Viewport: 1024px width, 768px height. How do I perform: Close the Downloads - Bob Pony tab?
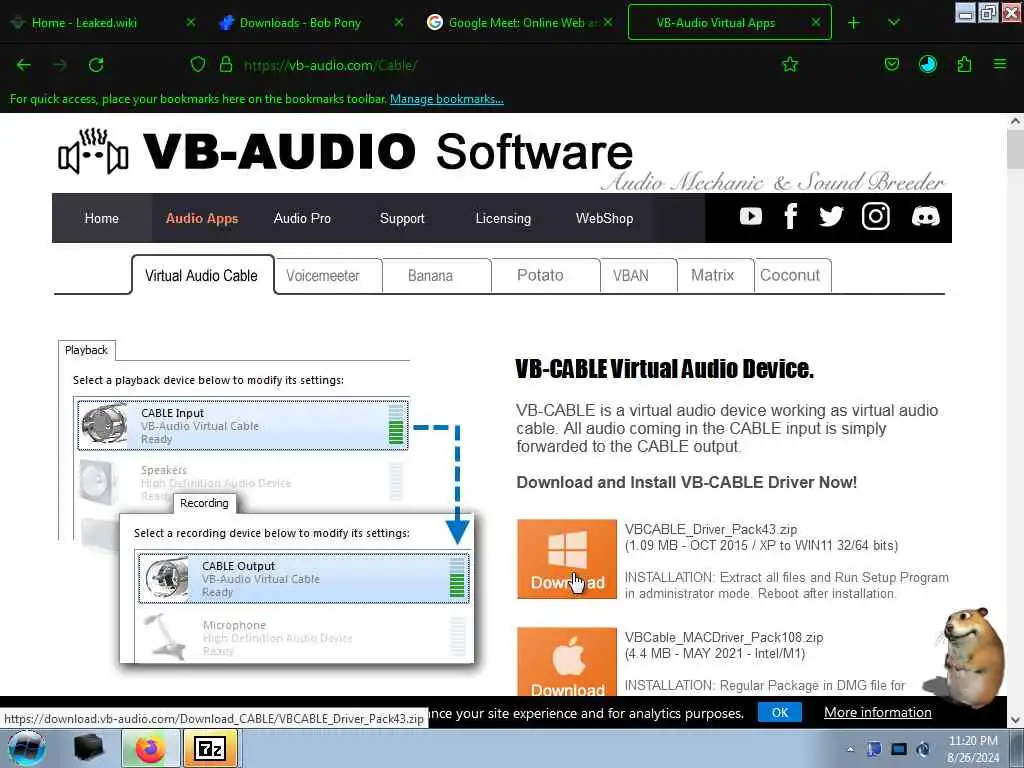pyautogui.click(x=399, y=22)
